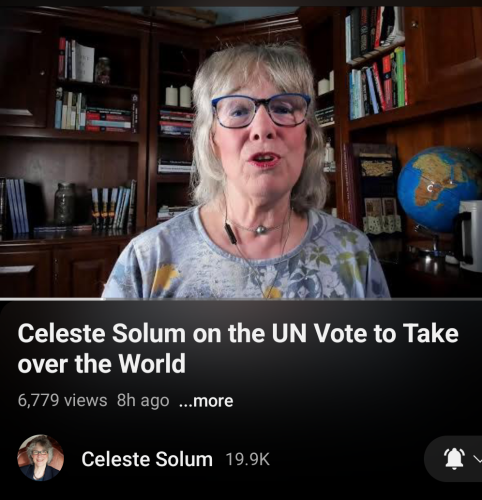Click the blue globe in the video frame

(x=438, y=189)
